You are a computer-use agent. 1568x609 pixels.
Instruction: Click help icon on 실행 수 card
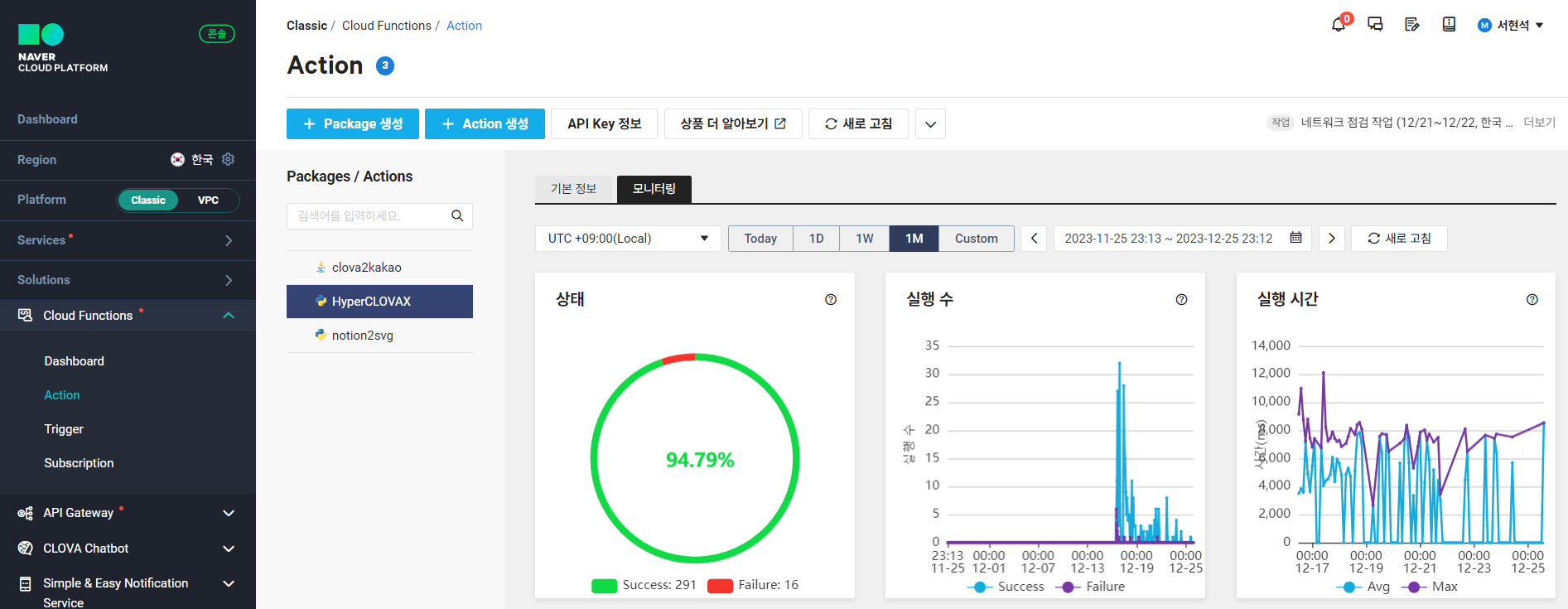[x=1181, y=300]
